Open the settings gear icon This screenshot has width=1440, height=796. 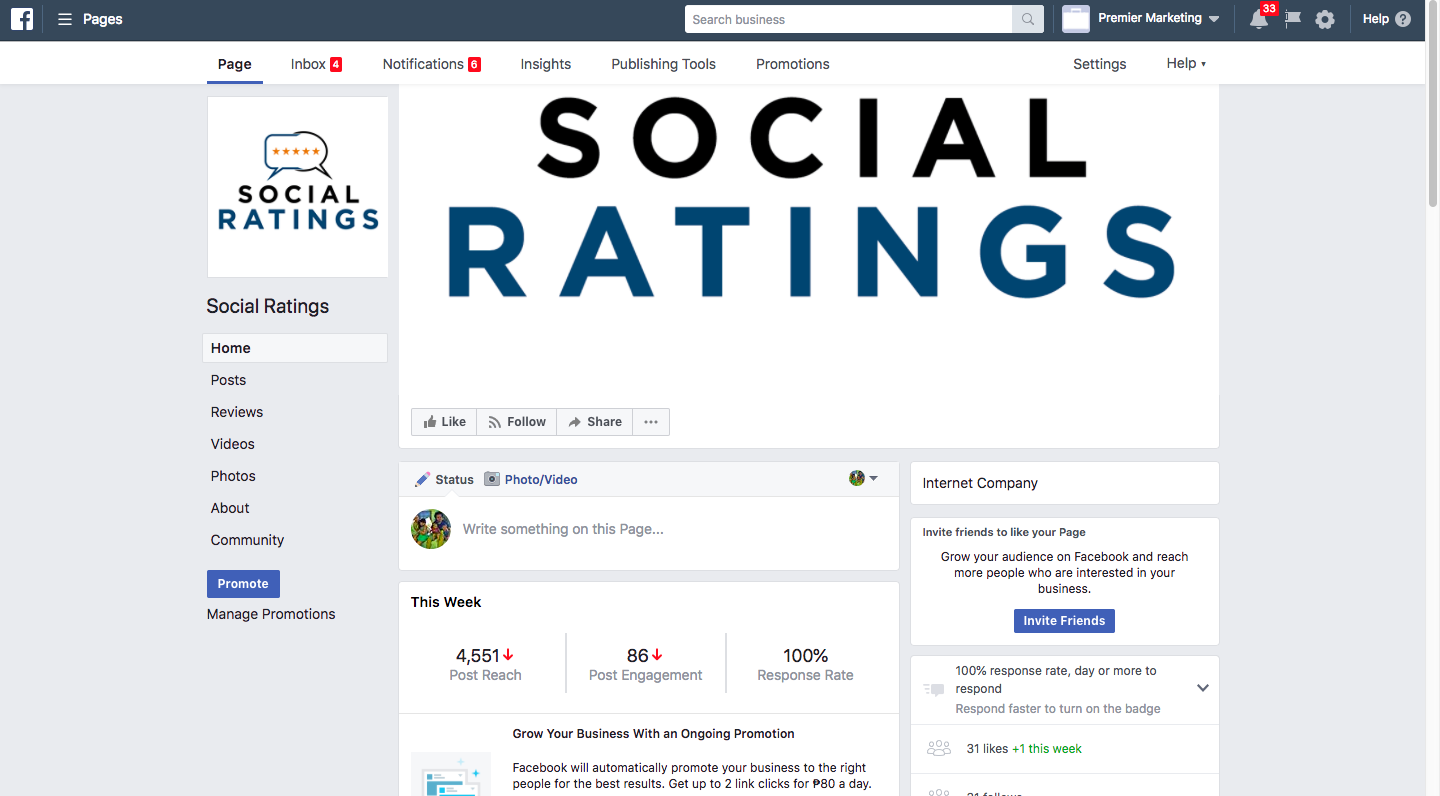coord(1325,19)
